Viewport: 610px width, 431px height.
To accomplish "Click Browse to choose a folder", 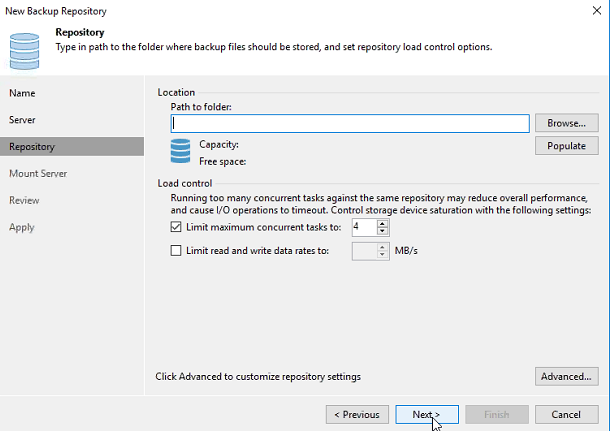I will 567,123.
